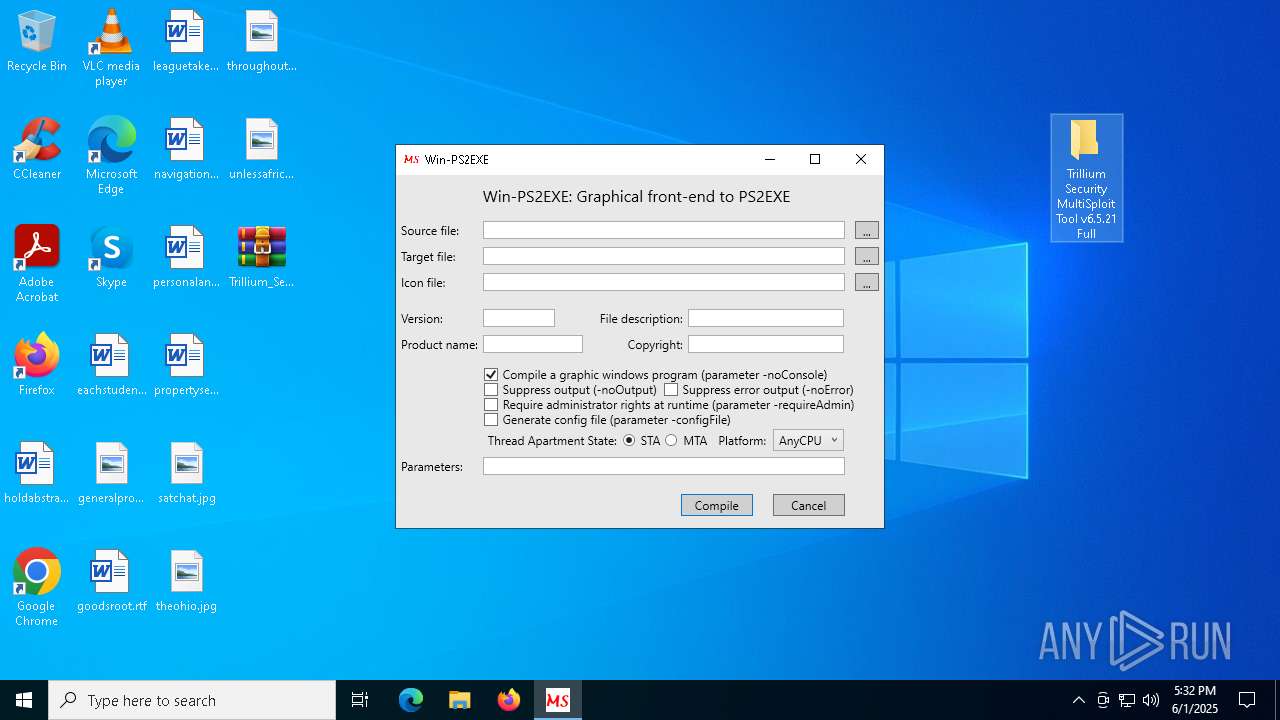Focus the Version input field
The width and height of the screenshot is (1280, 720).
pos(519,318)
